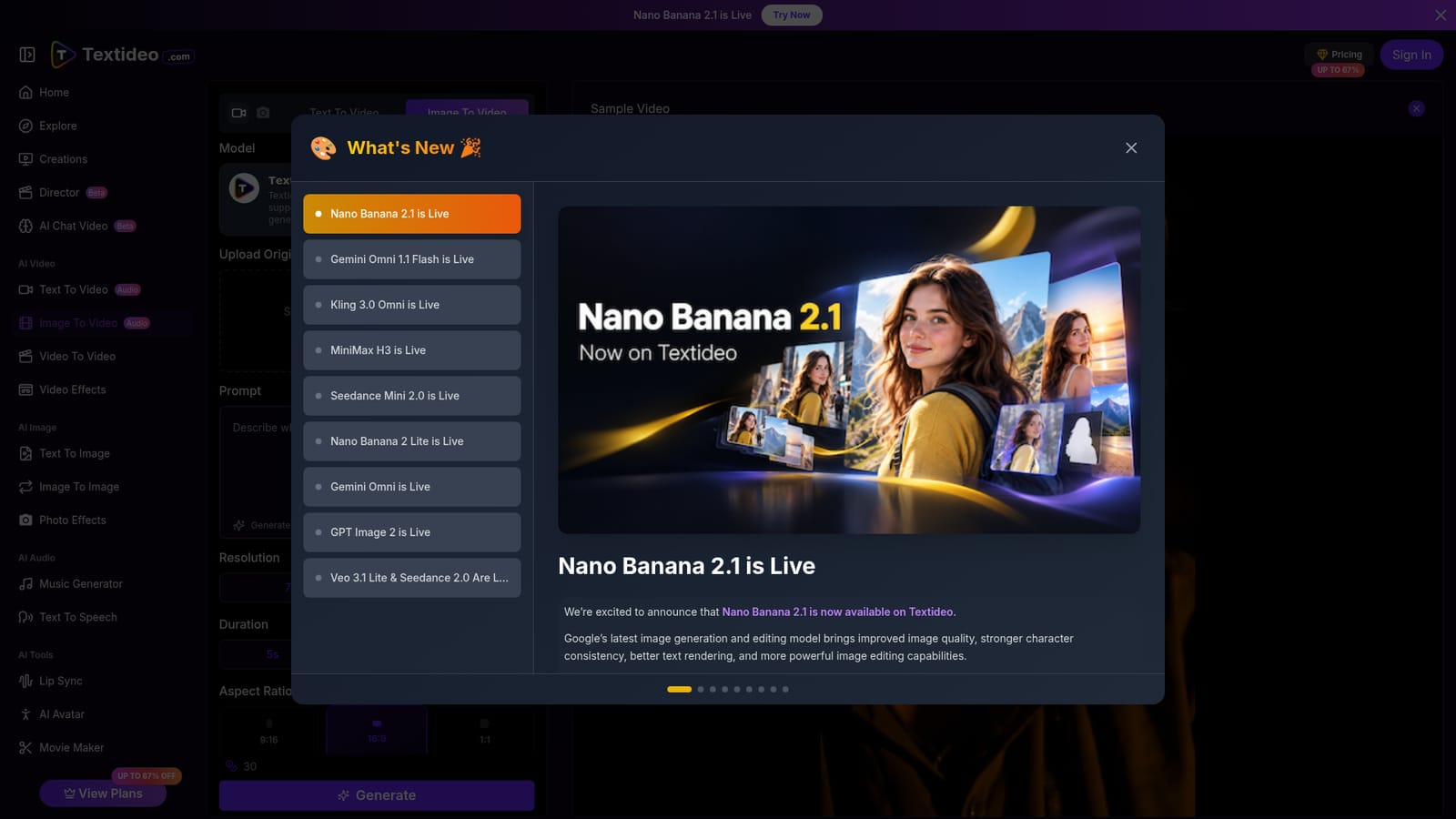
Task: Collapse the sidebar panel toggle icon
Action: (x=27, y=55)
